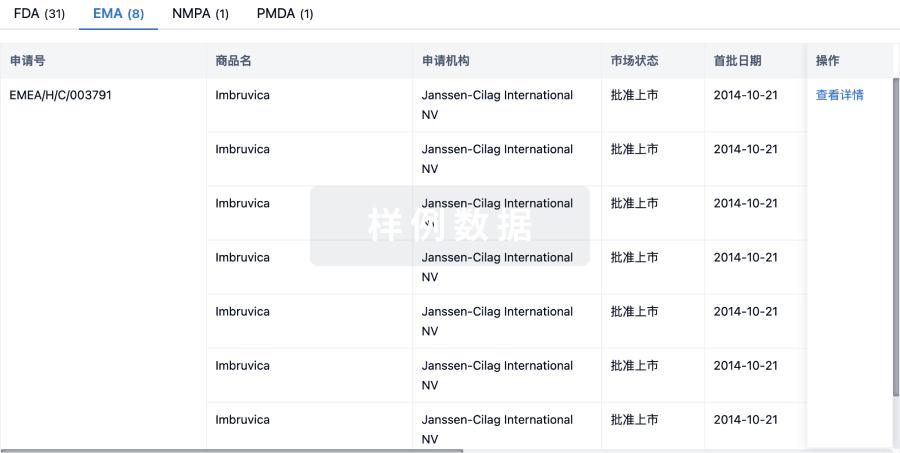Select the first row's 2014-10-21 date
Image resolution: width=900 pixels, height=453 pixels.
click(x=745, y=95)
